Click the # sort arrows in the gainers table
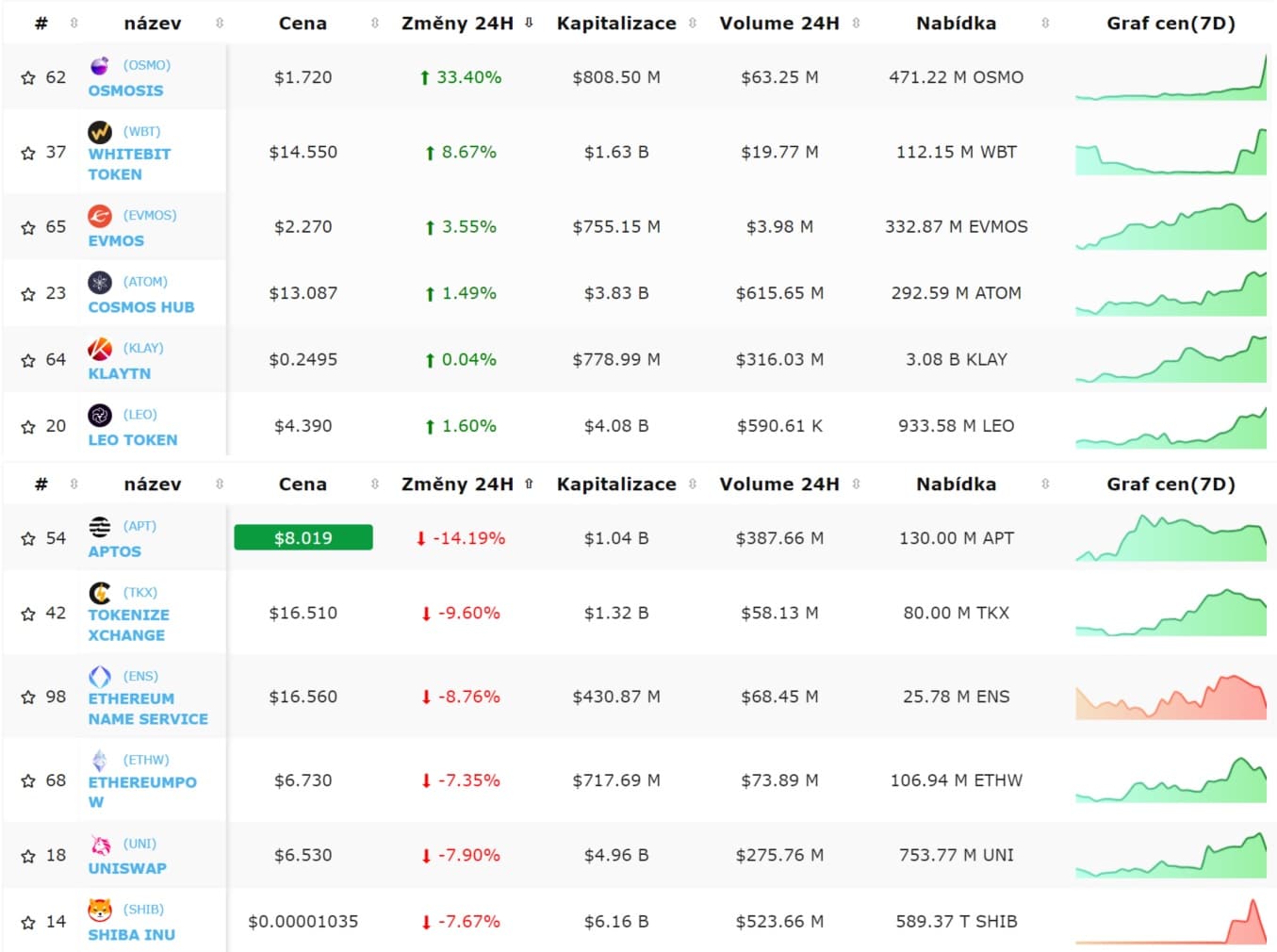Screen dimensions: 1277x952 coord(74,24)
